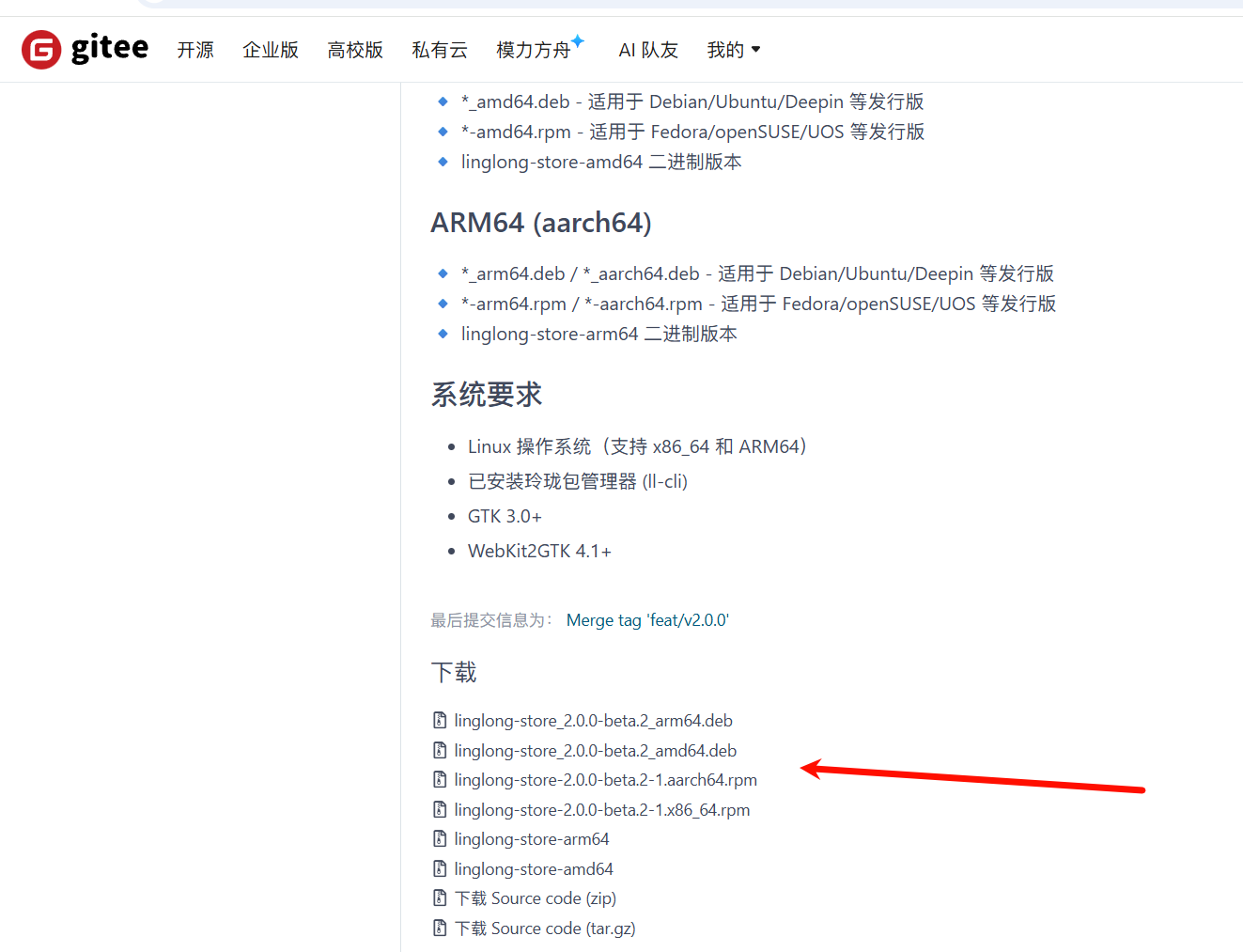Go to 企业版 in the top navigation

tap(271, 50)
